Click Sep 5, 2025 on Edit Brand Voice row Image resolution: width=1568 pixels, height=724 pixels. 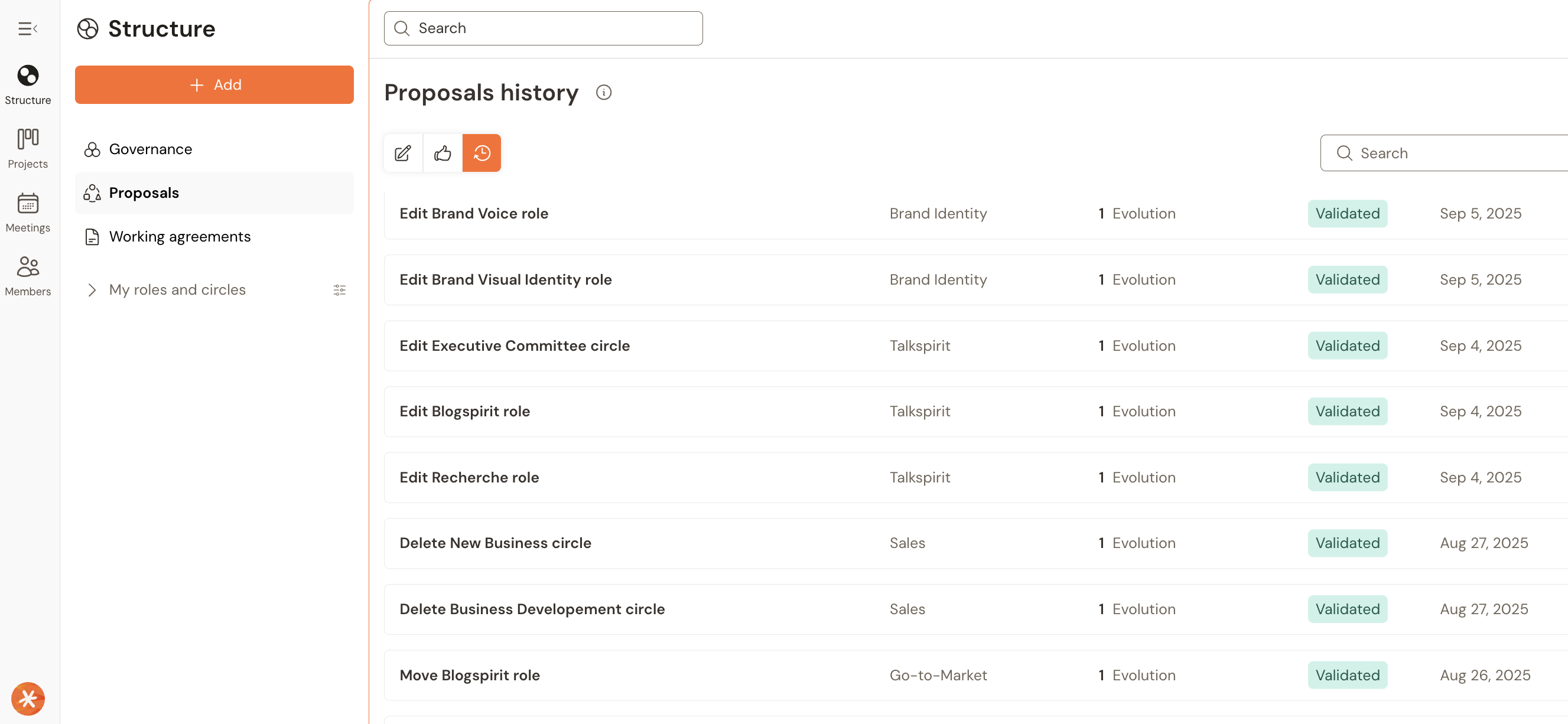click(1481, 214)
